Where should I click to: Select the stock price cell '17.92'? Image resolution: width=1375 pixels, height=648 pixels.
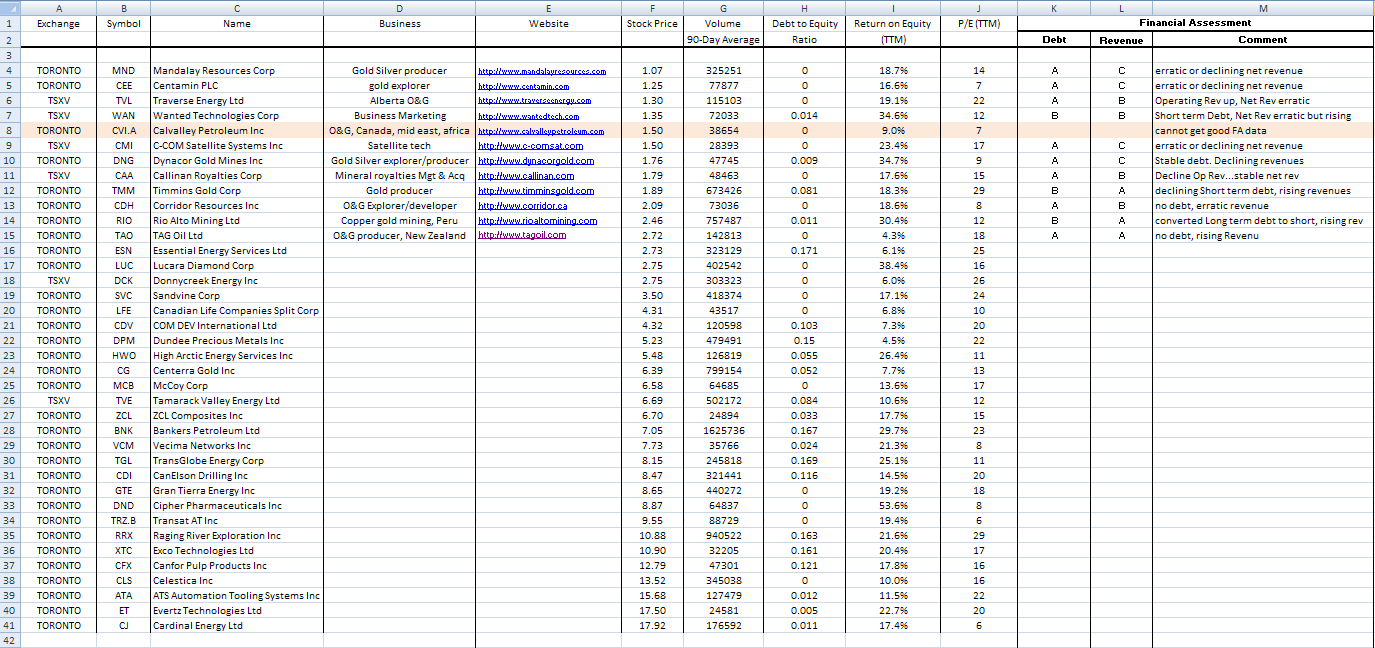(x=652, y=626)
